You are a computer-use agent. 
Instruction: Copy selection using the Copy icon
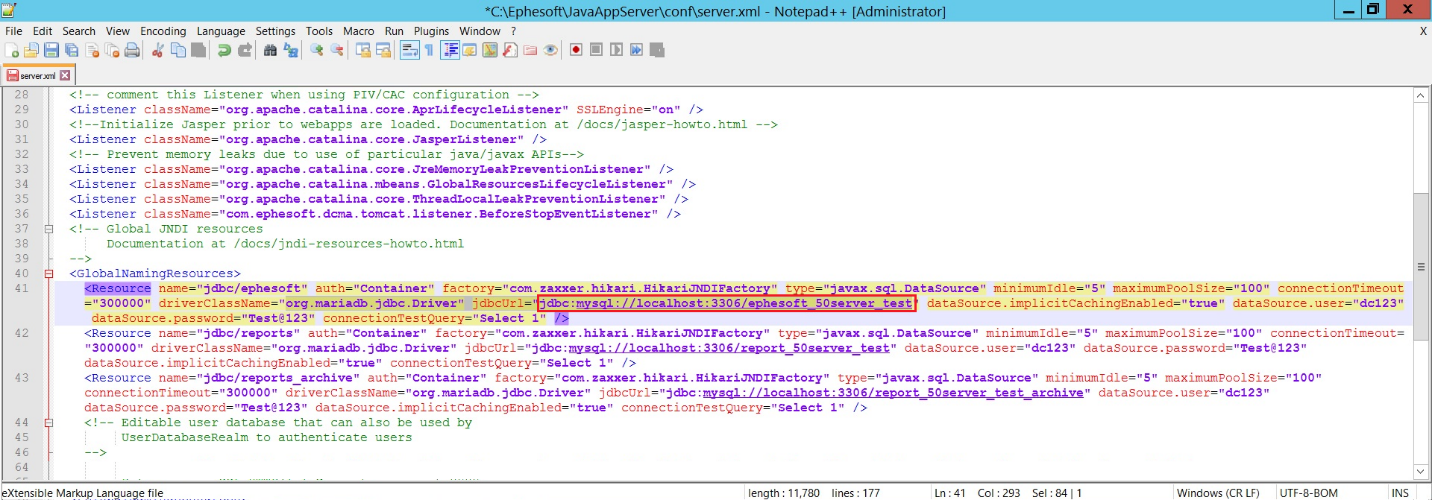click(x=178, y=50)
